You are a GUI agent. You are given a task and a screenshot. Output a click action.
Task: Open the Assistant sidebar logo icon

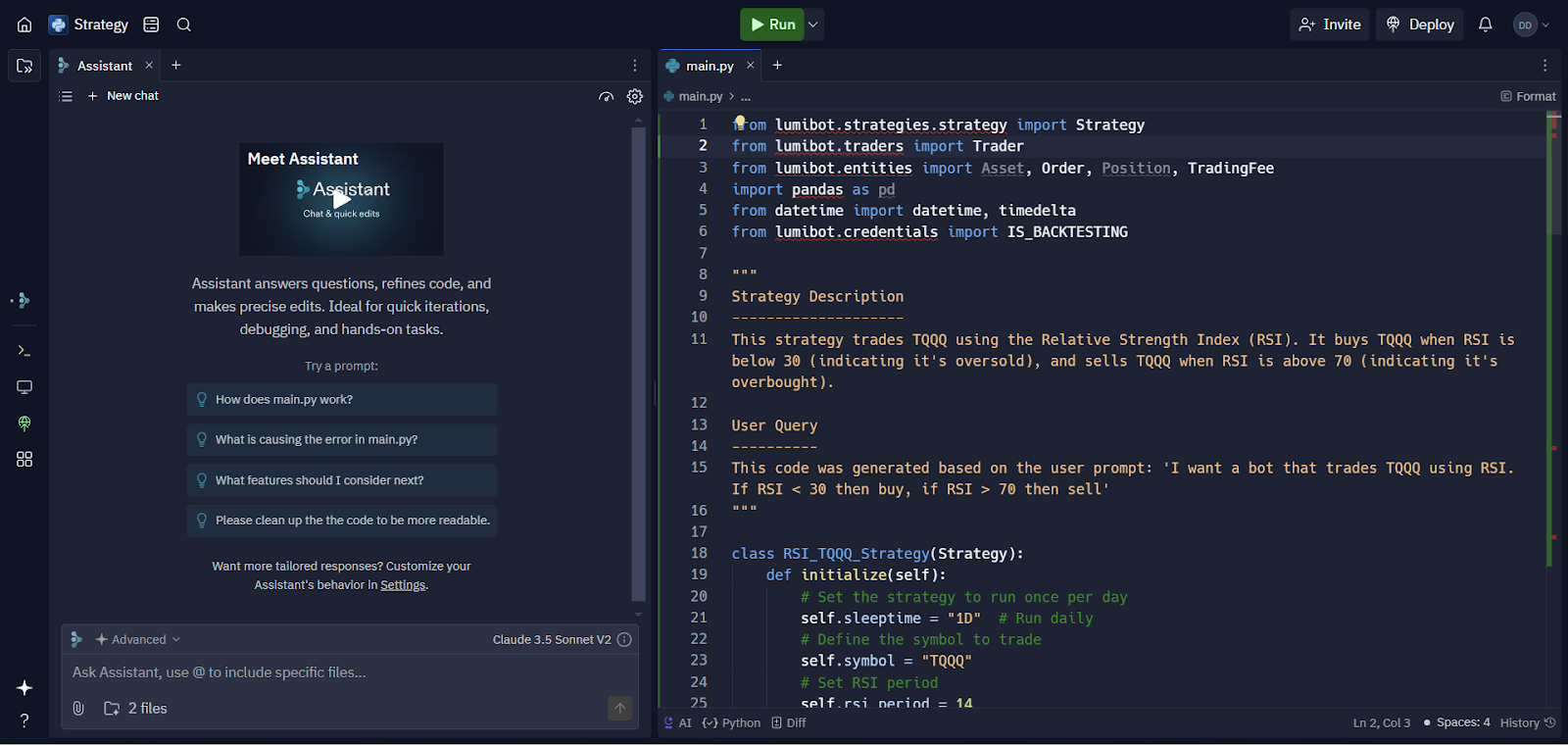tap(24, 300)
